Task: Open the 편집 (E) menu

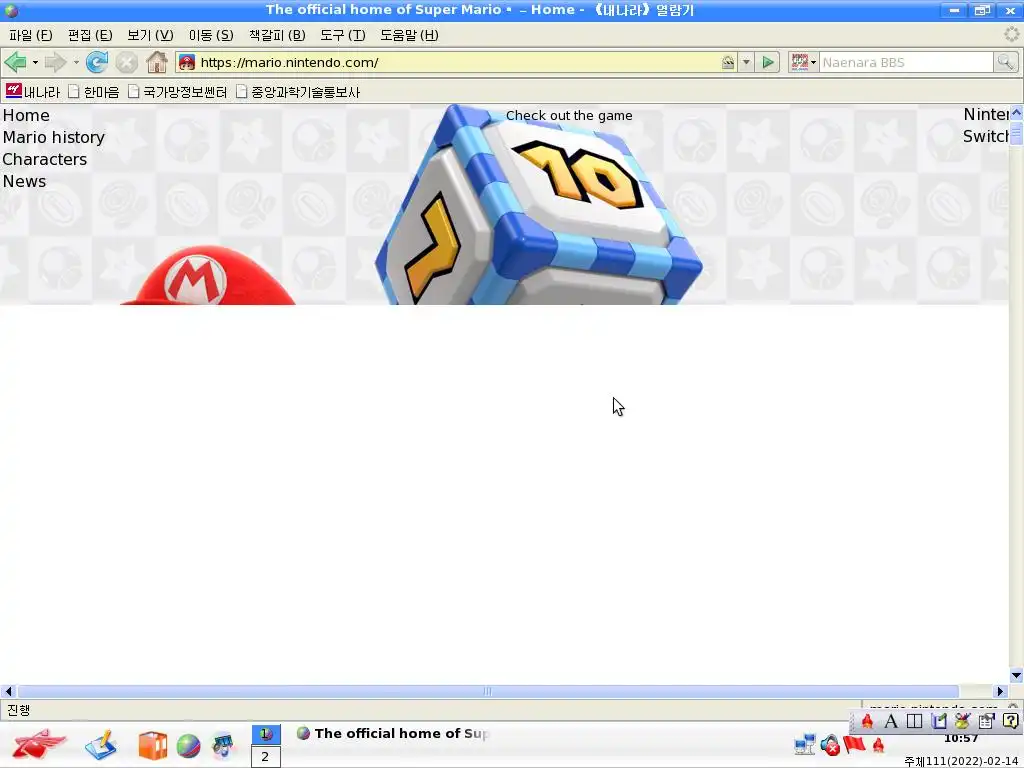Action: [90, 35]
